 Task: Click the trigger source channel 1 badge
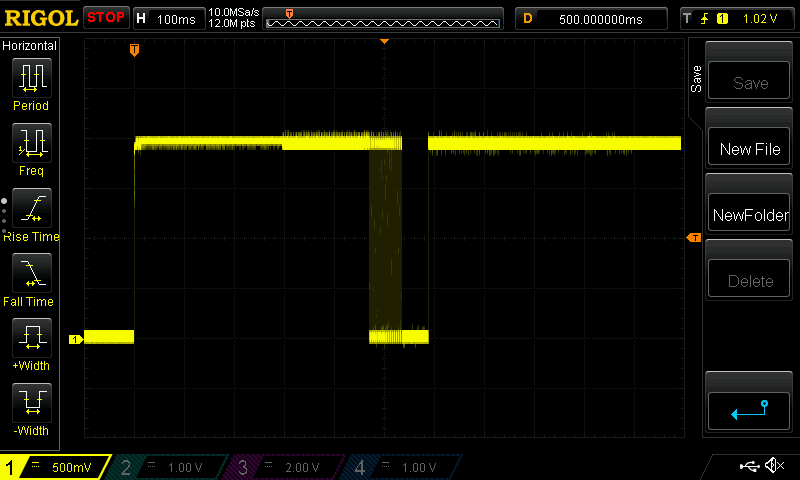(x=722, y=19)
